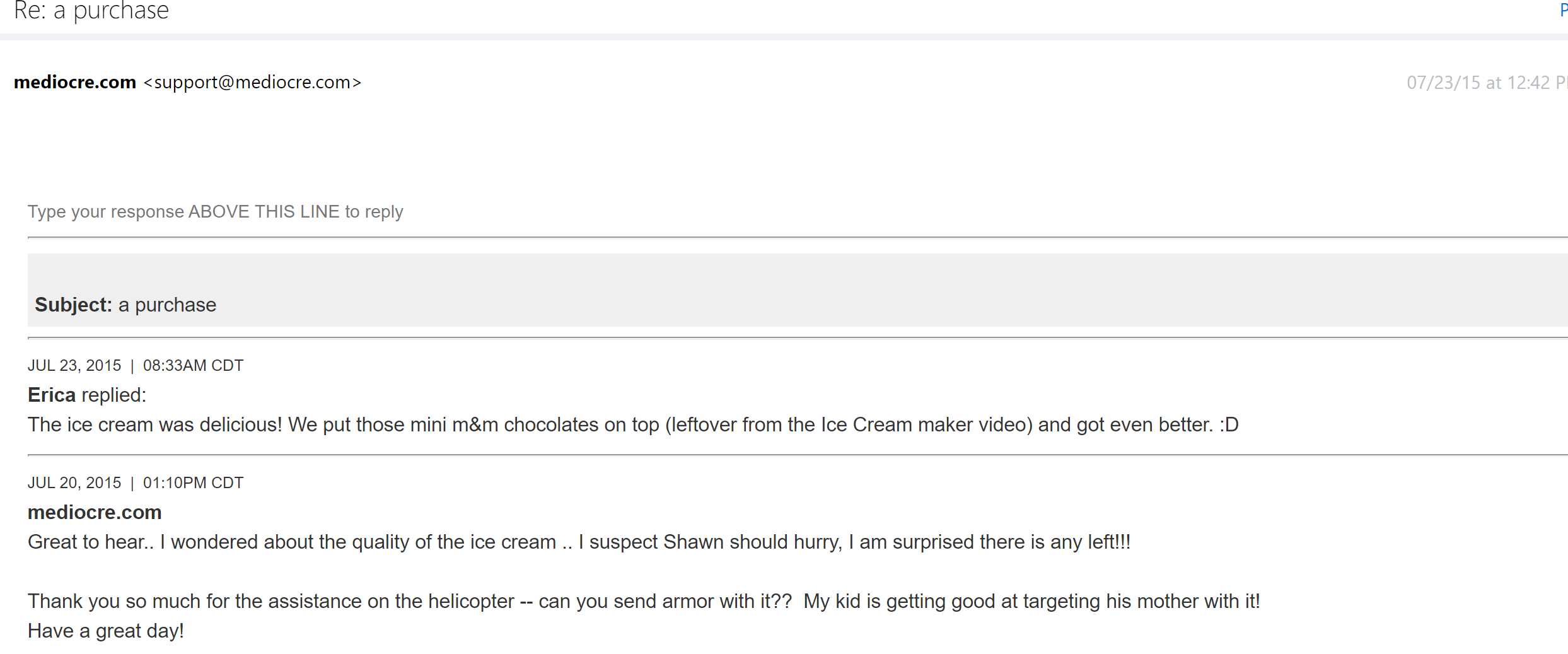Click the JUL 23, 2015 date stamp
Screen dimensions: 1568x654
point(74,365)
